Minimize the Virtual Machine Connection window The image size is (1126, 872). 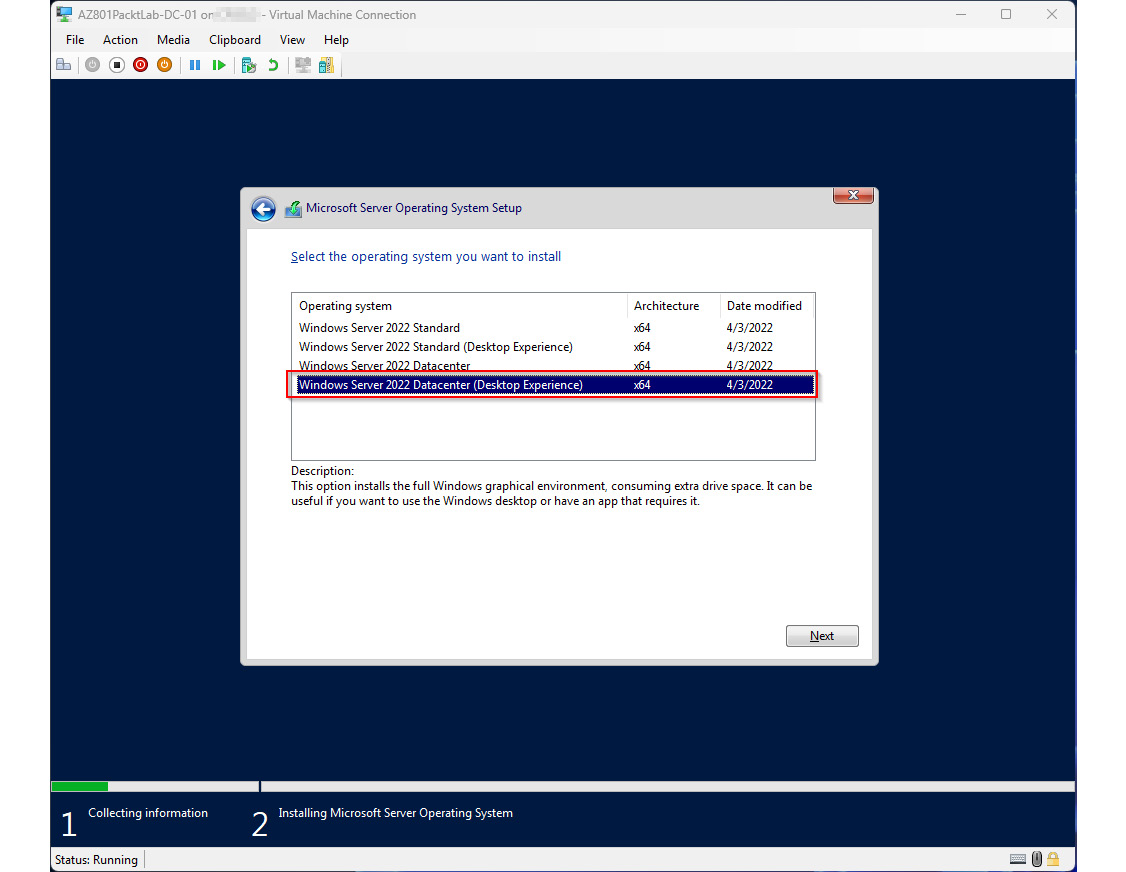(x=961, y=14)
